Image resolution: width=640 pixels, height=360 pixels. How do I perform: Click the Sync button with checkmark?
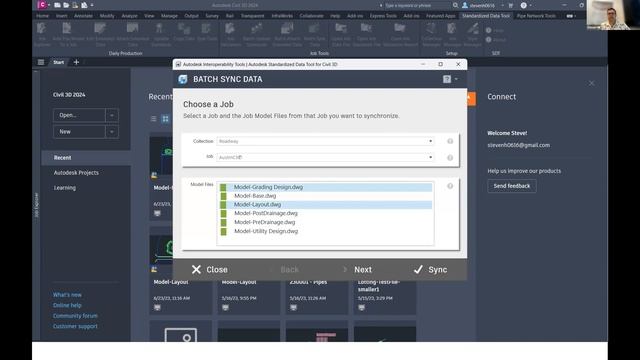click(430, 270)
